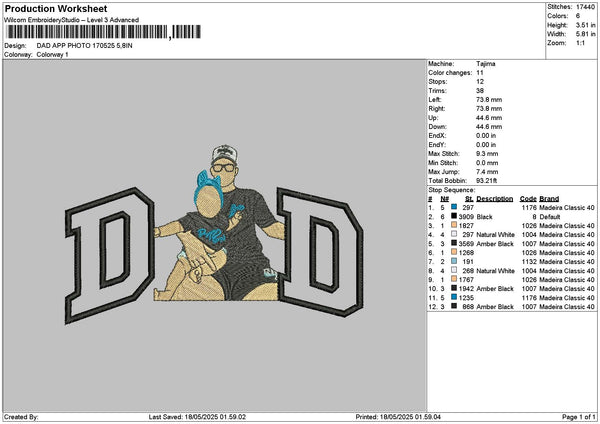Select the Amber Black swatch in row 5
Viewport: 600px width, 424px height.
click(454, 243)
